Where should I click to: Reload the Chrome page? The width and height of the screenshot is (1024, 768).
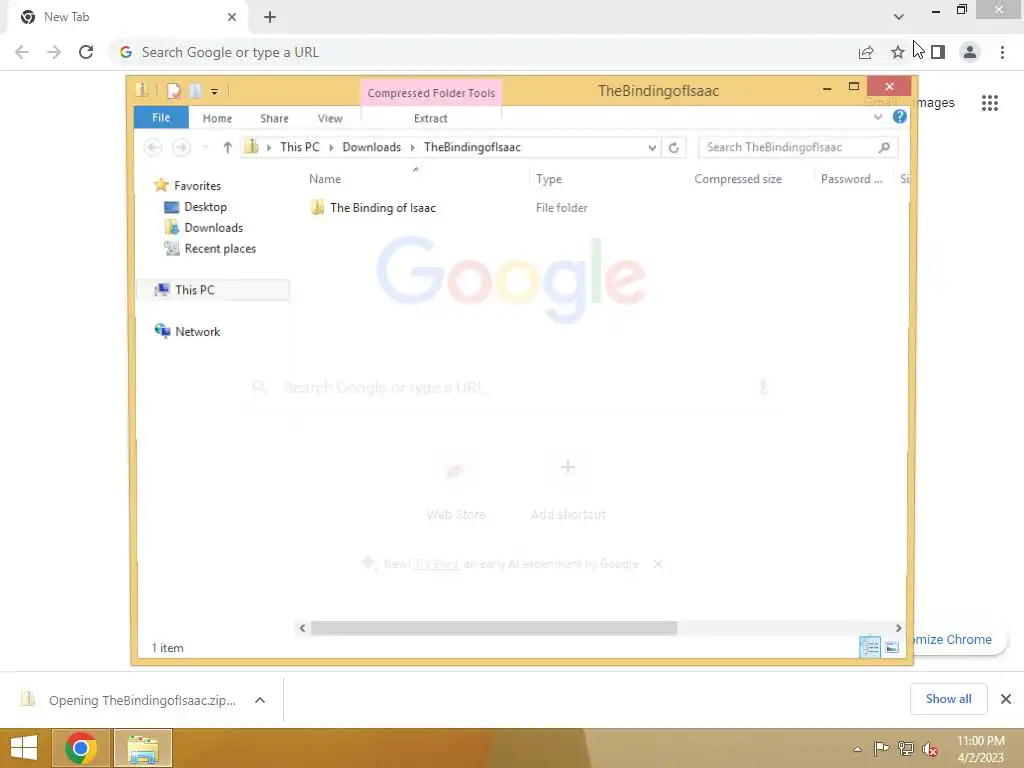pyautogui.click(x=86, y=52)
